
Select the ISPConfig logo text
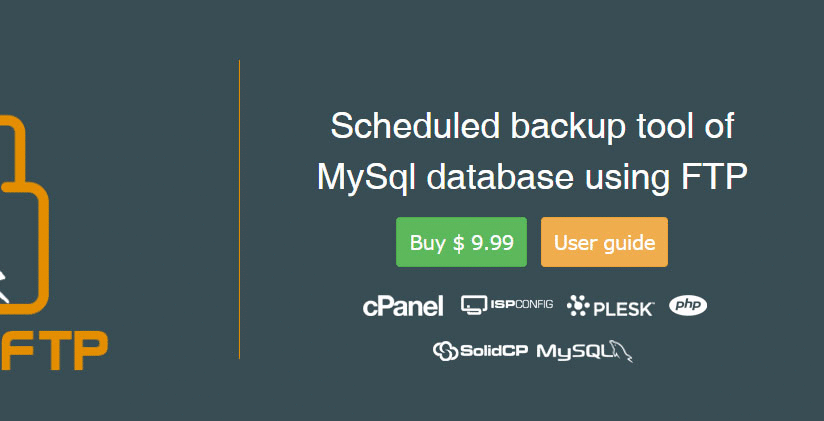coord(520,304)
